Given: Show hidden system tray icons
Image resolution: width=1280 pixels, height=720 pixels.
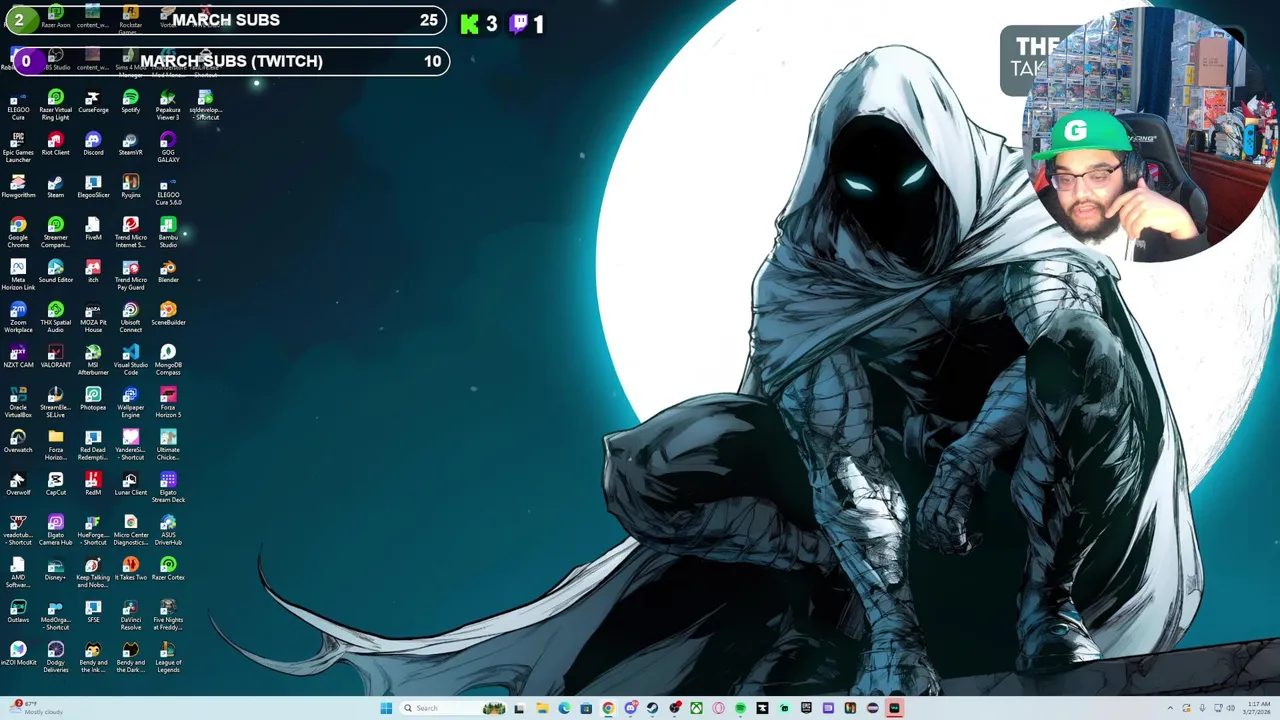Looking at the screenshot, I should tap(1171, 708).
